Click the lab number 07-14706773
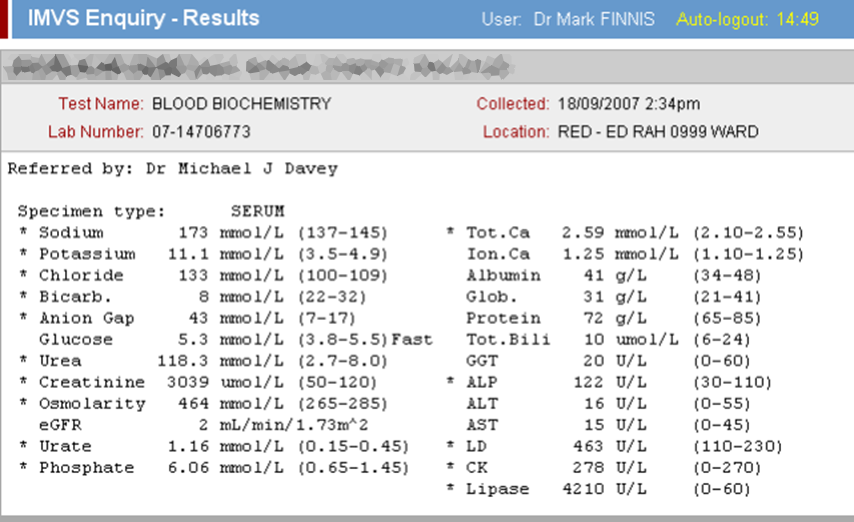854x522 pixels. pyautogui.click(x=201, y=132)
